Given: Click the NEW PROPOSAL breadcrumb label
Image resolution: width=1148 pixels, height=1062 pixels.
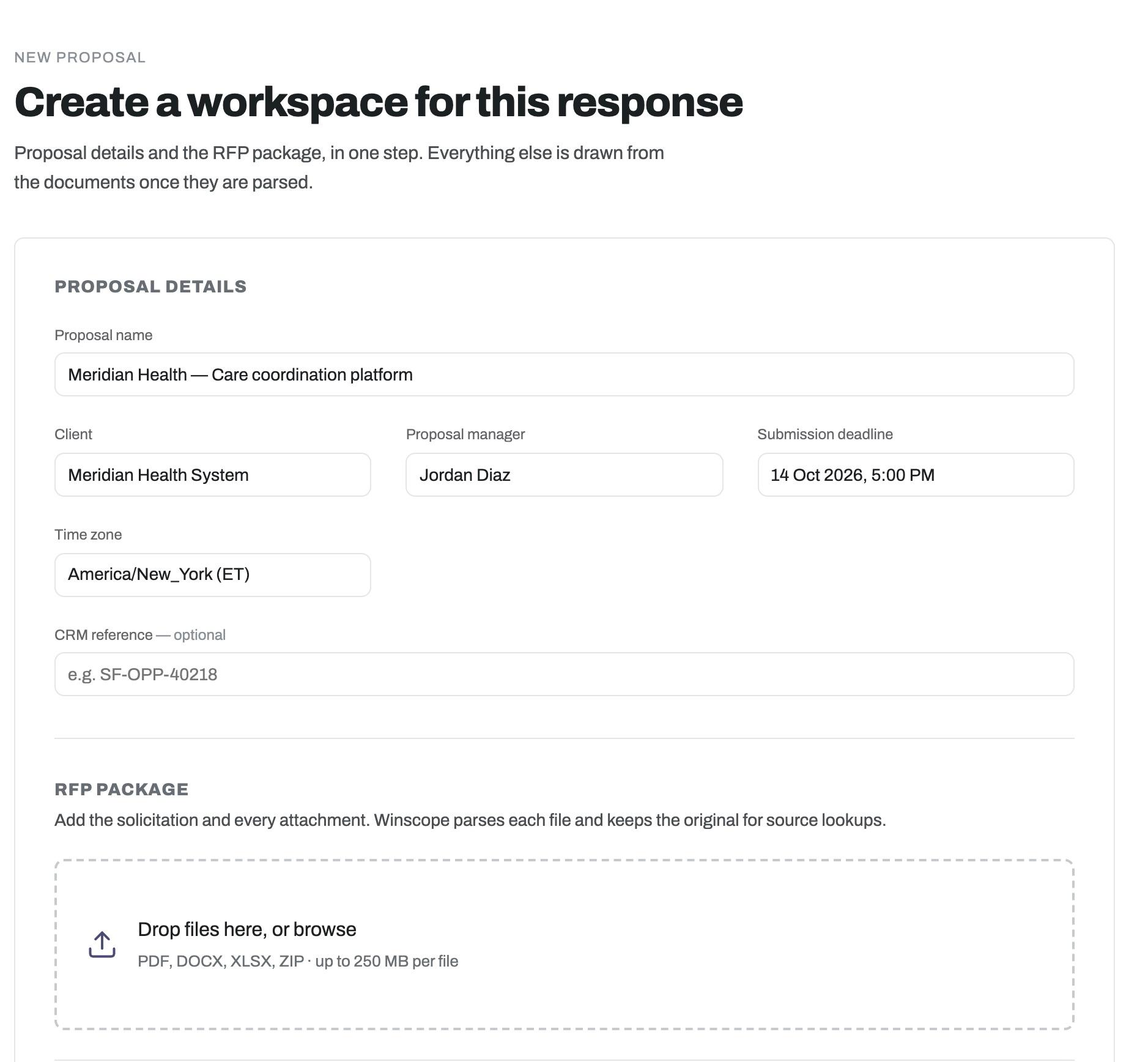Looking at the screenshot, I should click(x=80, y=58).
